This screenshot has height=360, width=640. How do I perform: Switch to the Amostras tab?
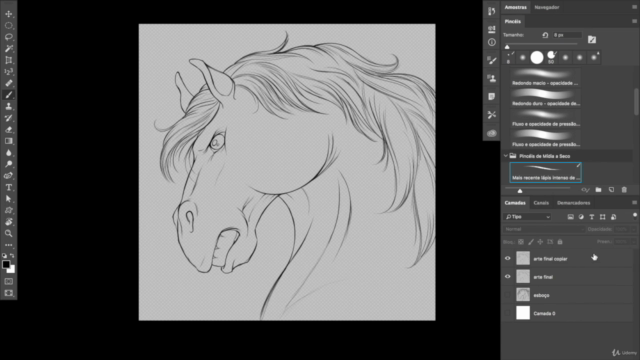[516, 7]
